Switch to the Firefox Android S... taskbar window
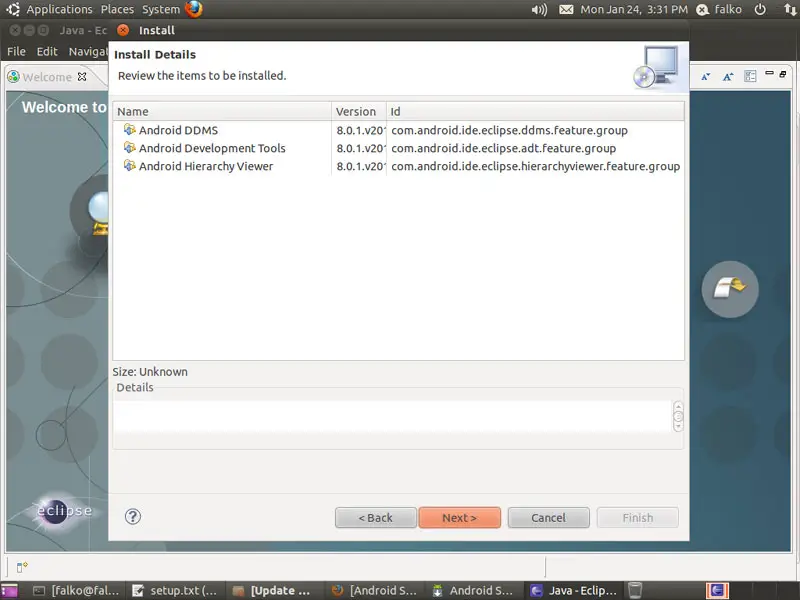Screen dimensions: 800x600 pos(374,590)
